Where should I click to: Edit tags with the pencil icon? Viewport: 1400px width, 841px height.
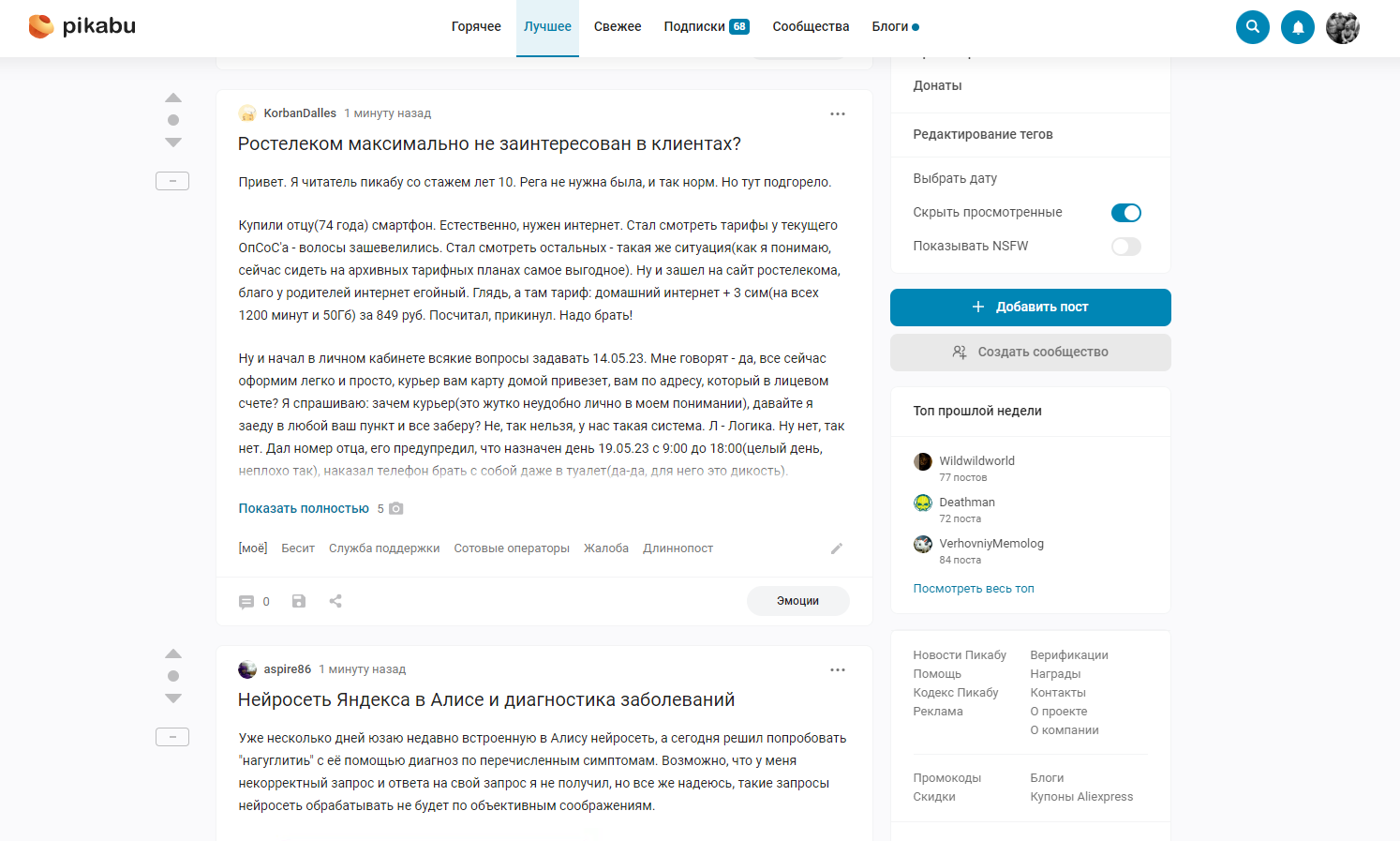click(x=837, y=548)
